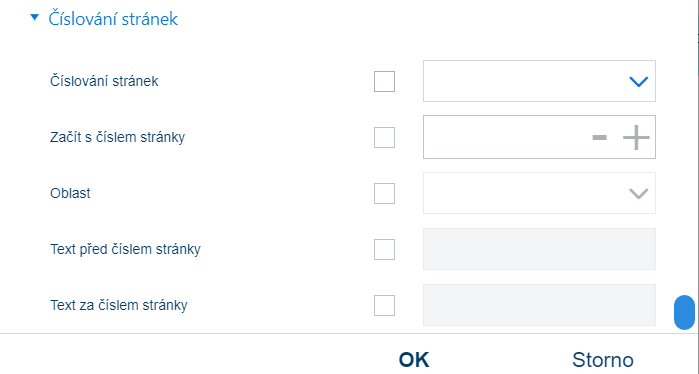Click the grey chevron in Oblast dropdown
This screenshot has height=374, width=699.
[638, 193]
